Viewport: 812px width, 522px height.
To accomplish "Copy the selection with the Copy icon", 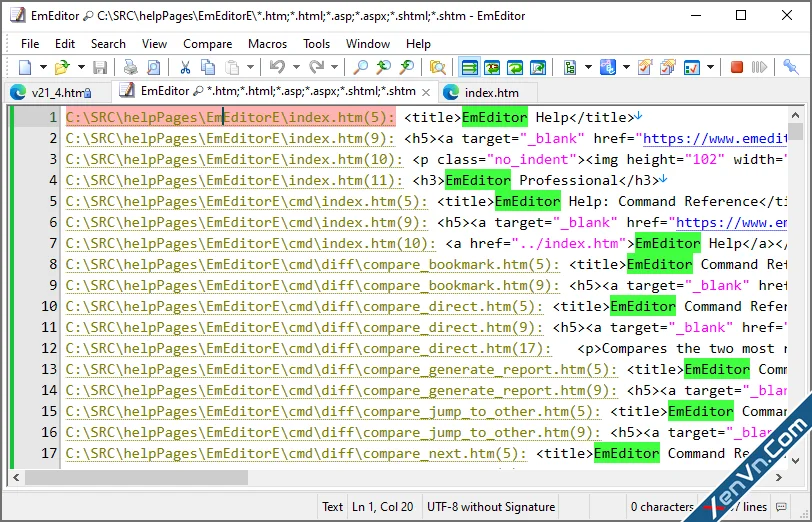I will [x=208, y=67].
